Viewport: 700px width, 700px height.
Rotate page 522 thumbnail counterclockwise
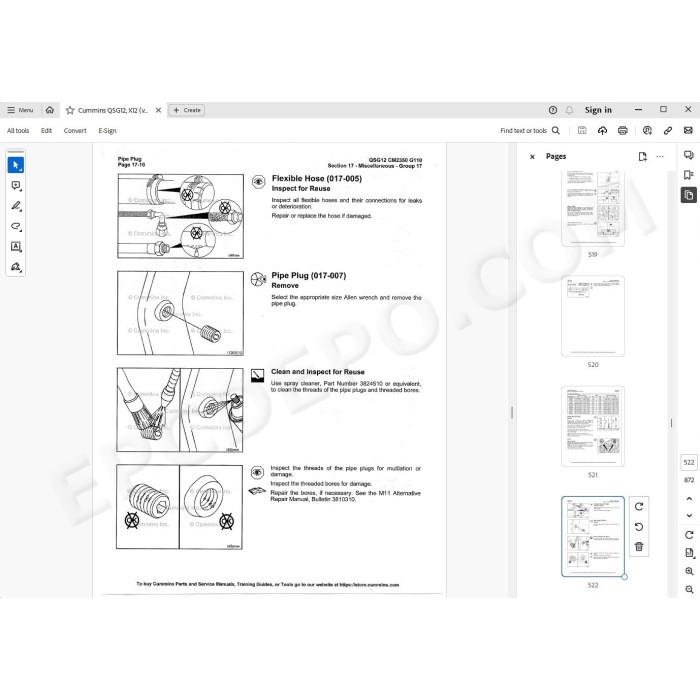pos(639,527)
